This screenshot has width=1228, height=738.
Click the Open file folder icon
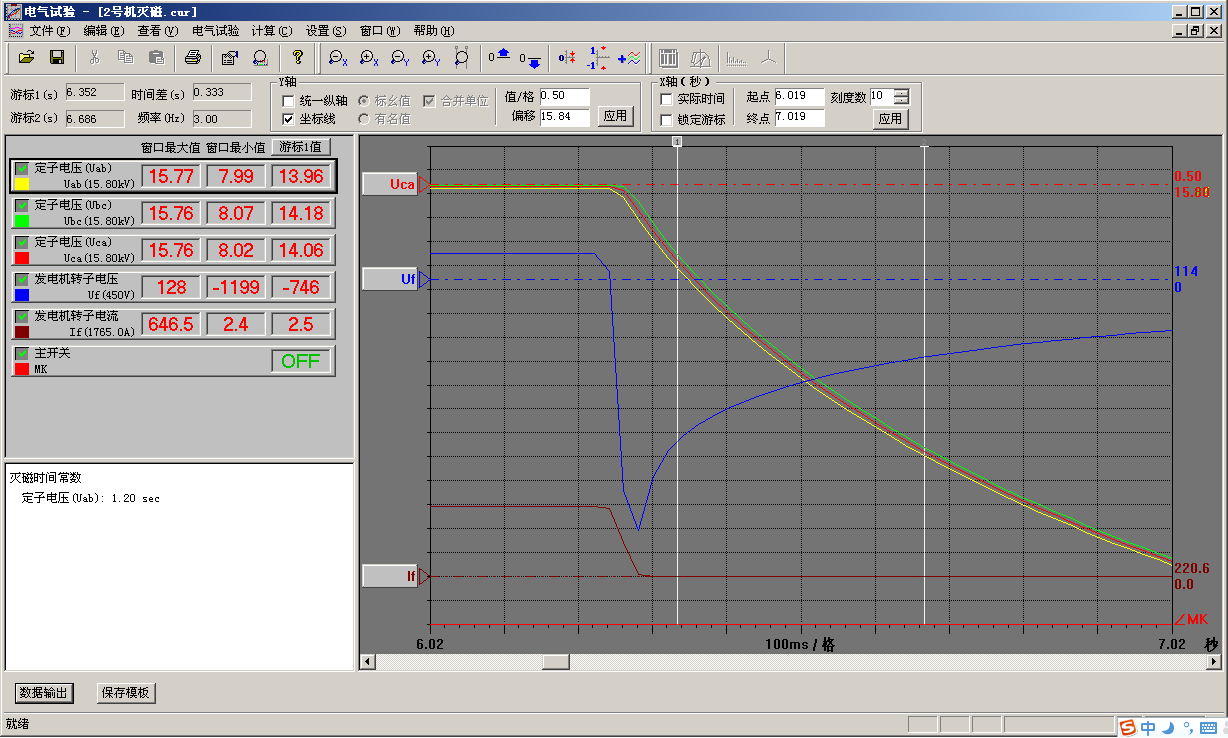click(x=27, y=58)
